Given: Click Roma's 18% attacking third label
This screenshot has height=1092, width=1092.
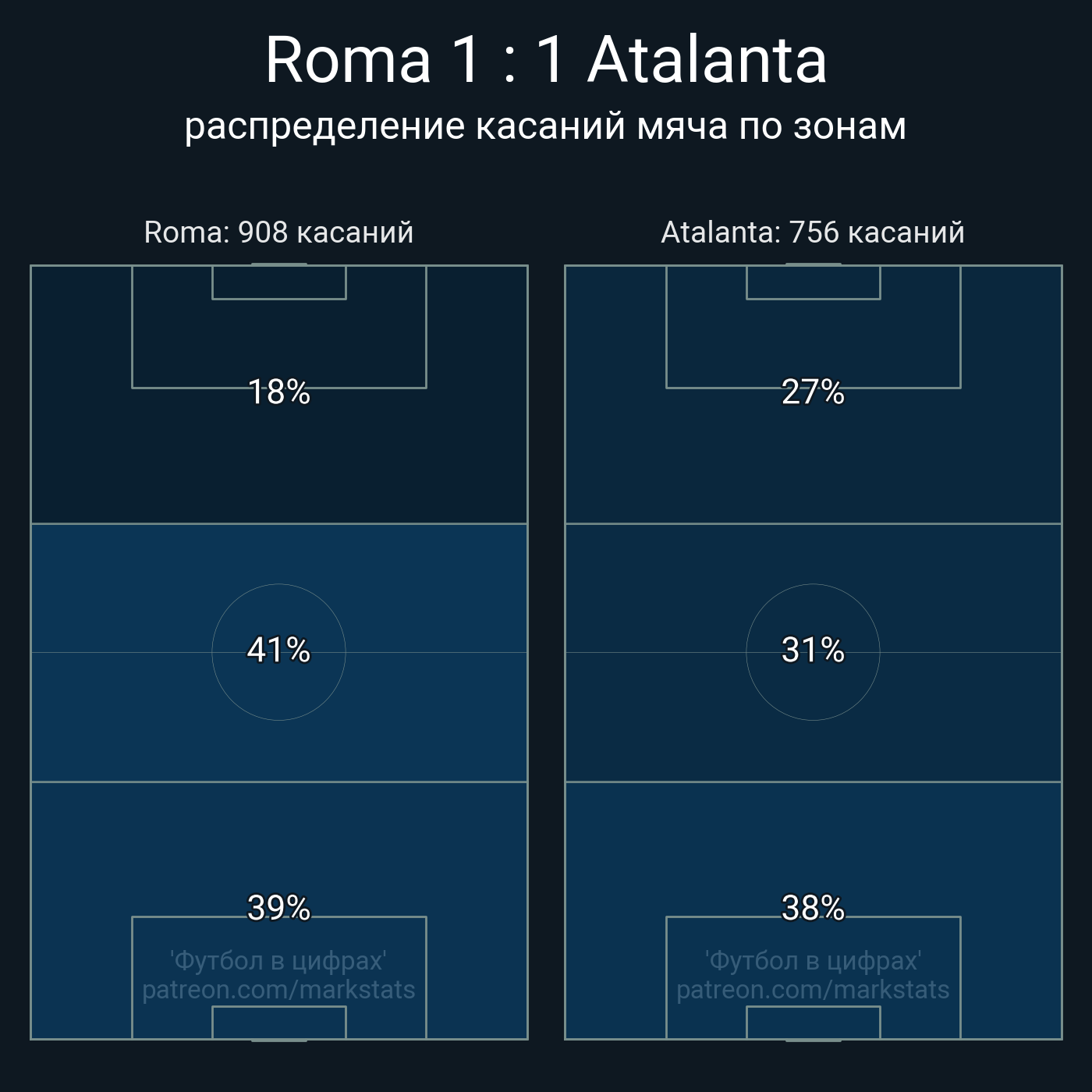Looking at the screenshot, I should 278,392.
